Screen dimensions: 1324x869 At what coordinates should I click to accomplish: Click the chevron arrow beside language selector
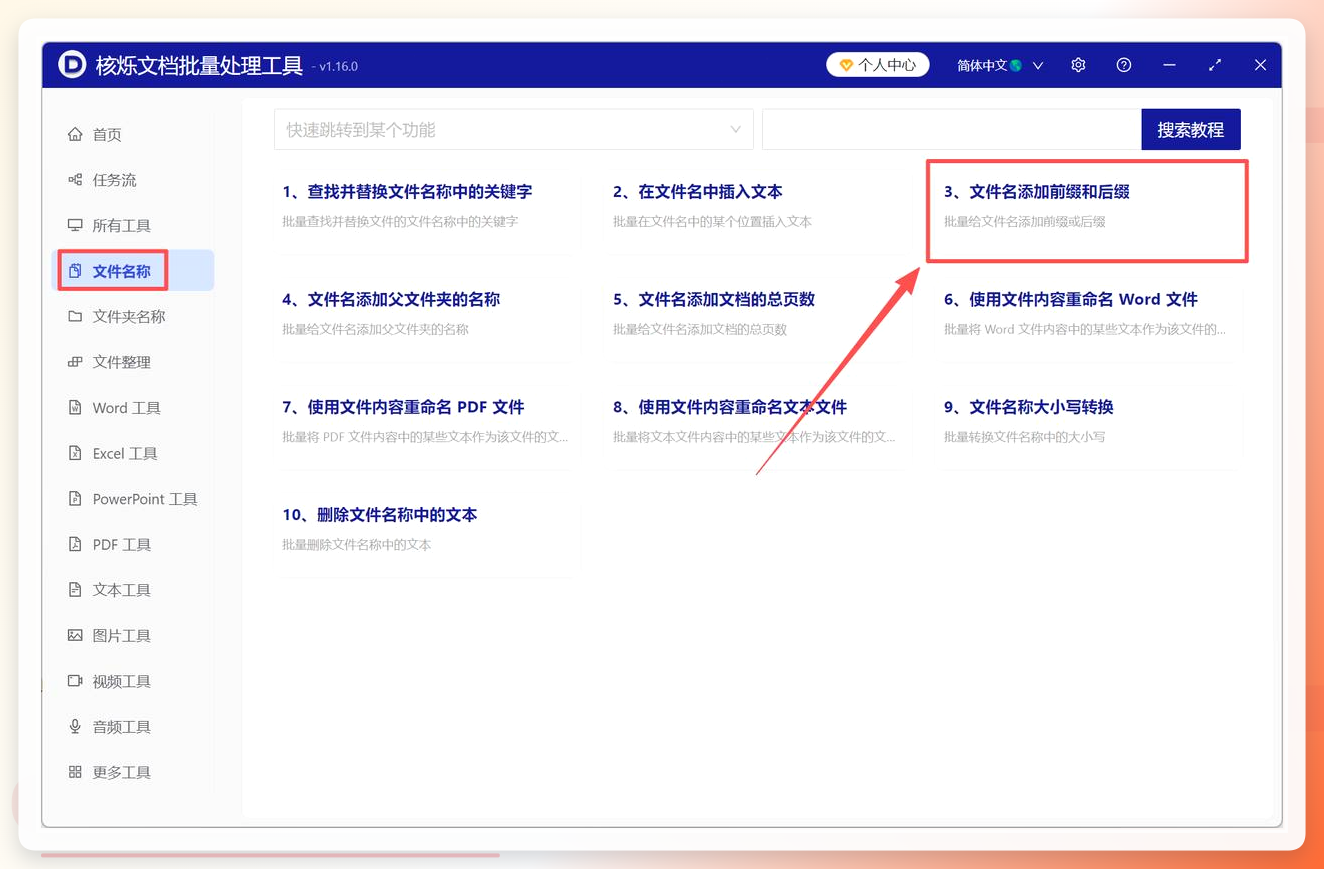(1038, 65)
